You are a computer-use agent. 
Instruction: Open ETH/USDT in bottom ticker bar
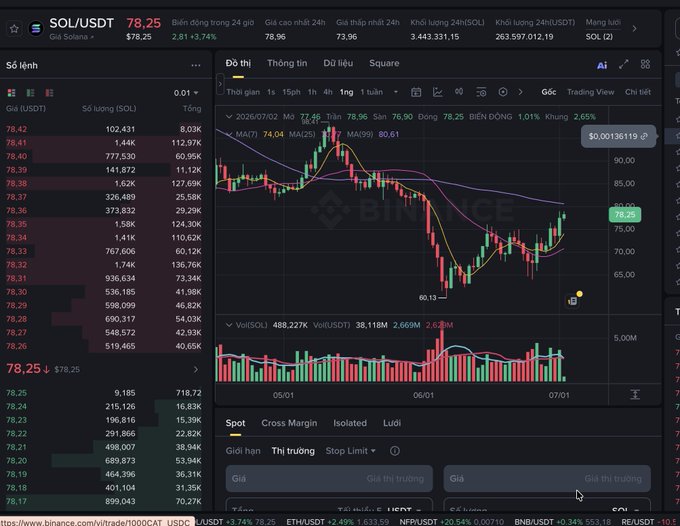click(x=337, y=522)
